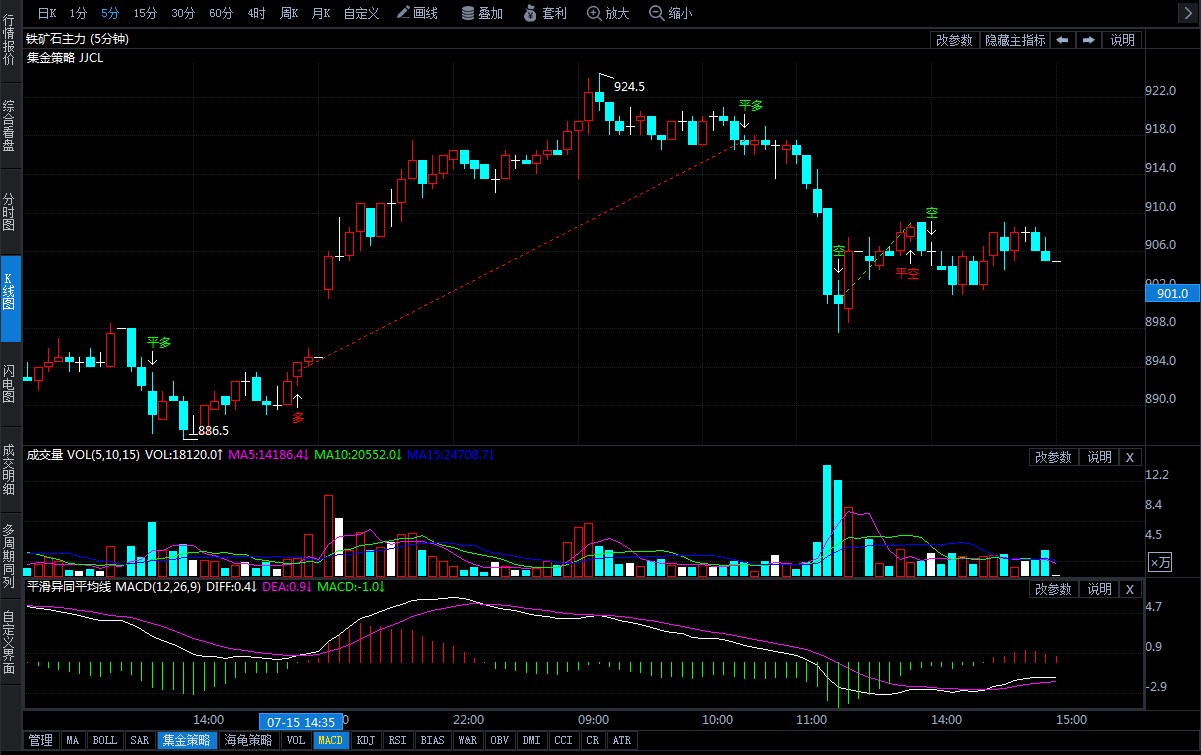Click 改参数 on main chart
The image size is (1201, 755).
(954, 40)
